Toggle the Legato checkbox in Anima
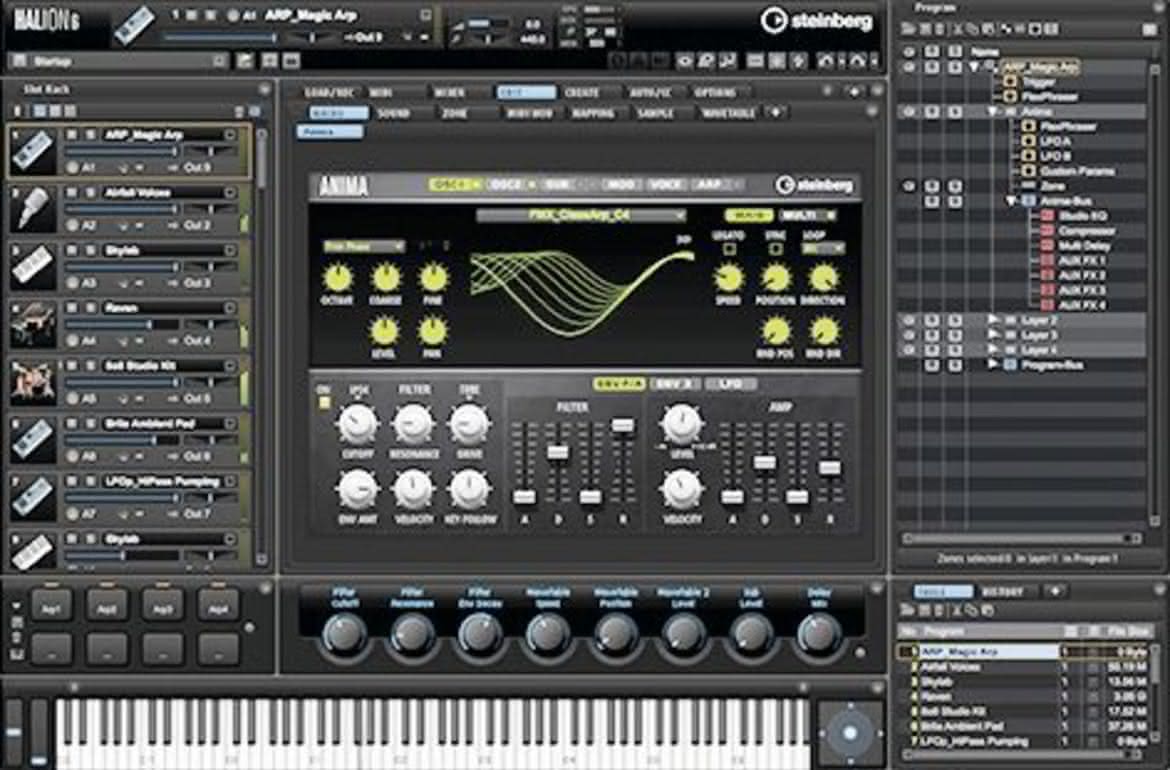Image resolution: width=1170 pixels, height=770 pixels. point(728,249)
